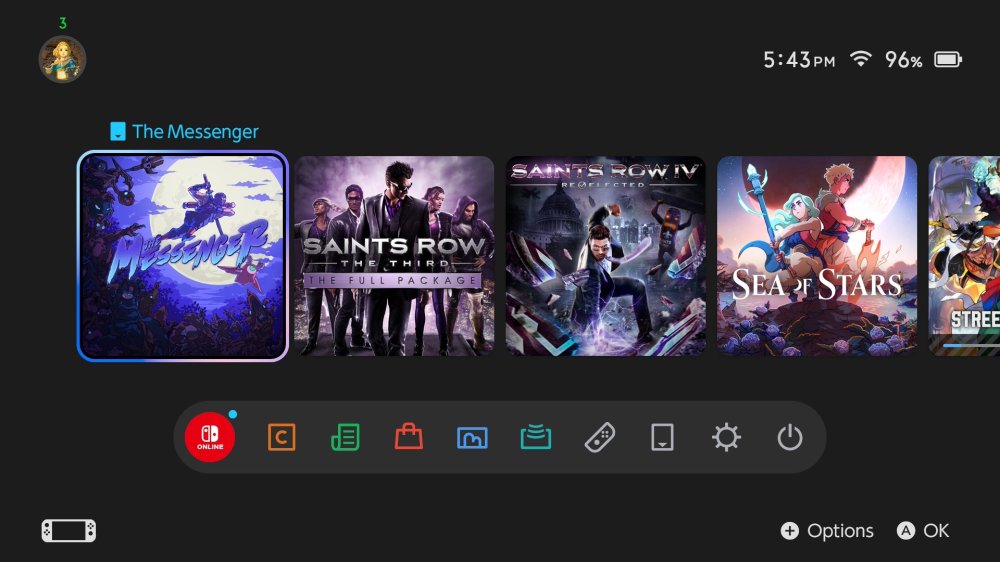Open Controllers icon

pyautogui.click(x=599, y=438)
